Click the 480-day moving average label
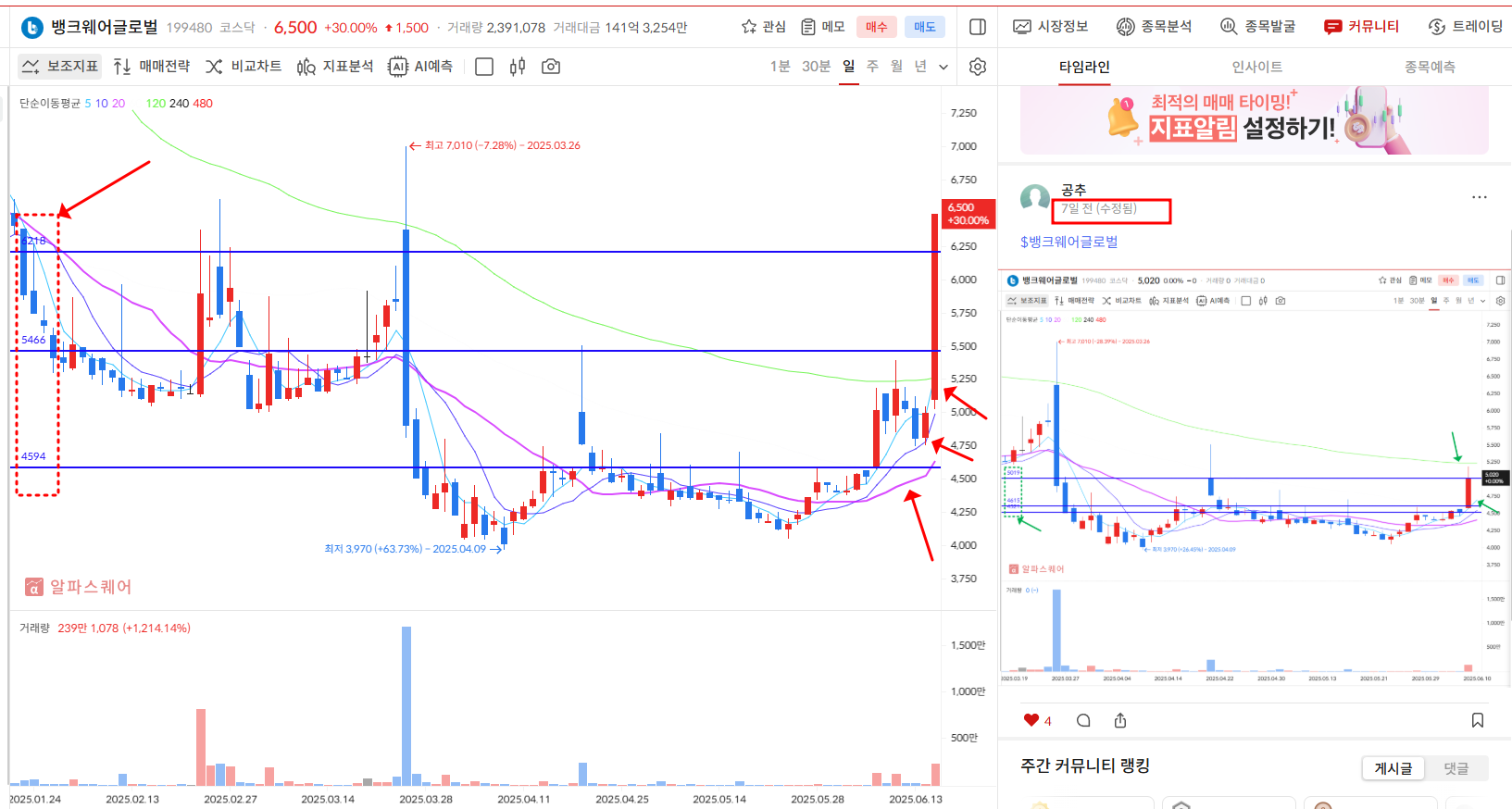This screenshot has width=1512, height=809. point(203,103)
